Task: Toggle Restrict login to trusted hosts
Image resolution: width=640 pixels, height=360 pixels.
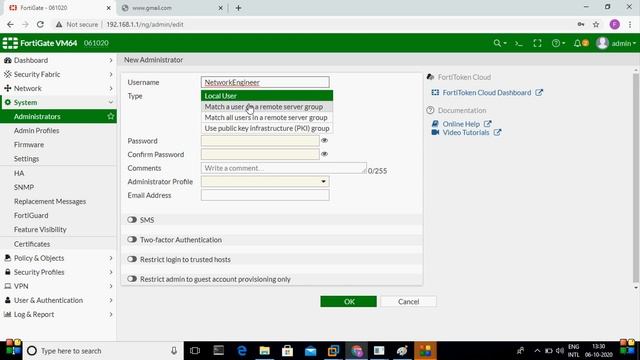Action: pos(132,259)
